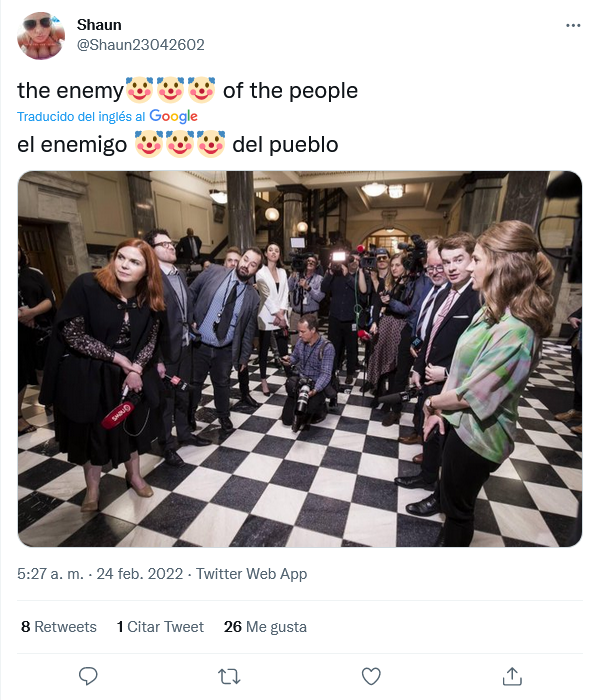Open the tweet photo of reporters

coord(300,359)
